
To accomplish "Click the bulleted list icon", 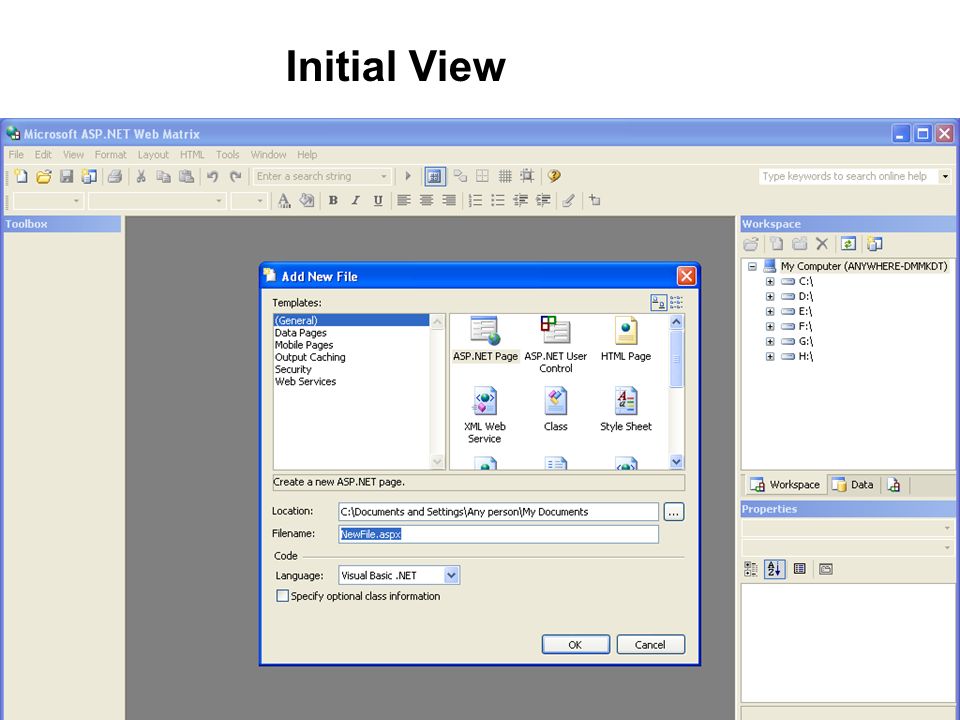I will click(x=498, y=200).
